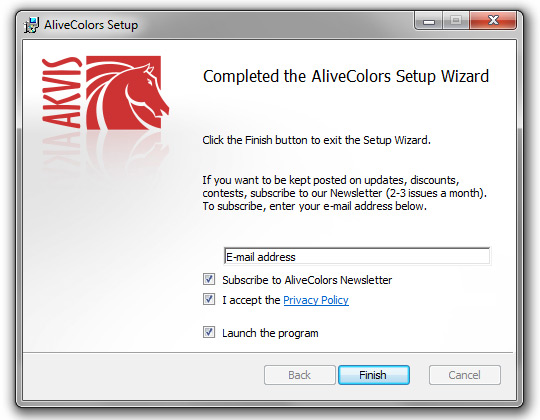Minimize the AliveColors Setup window
The width and height of the screenshot is (540, 420).
pos(429,21)
